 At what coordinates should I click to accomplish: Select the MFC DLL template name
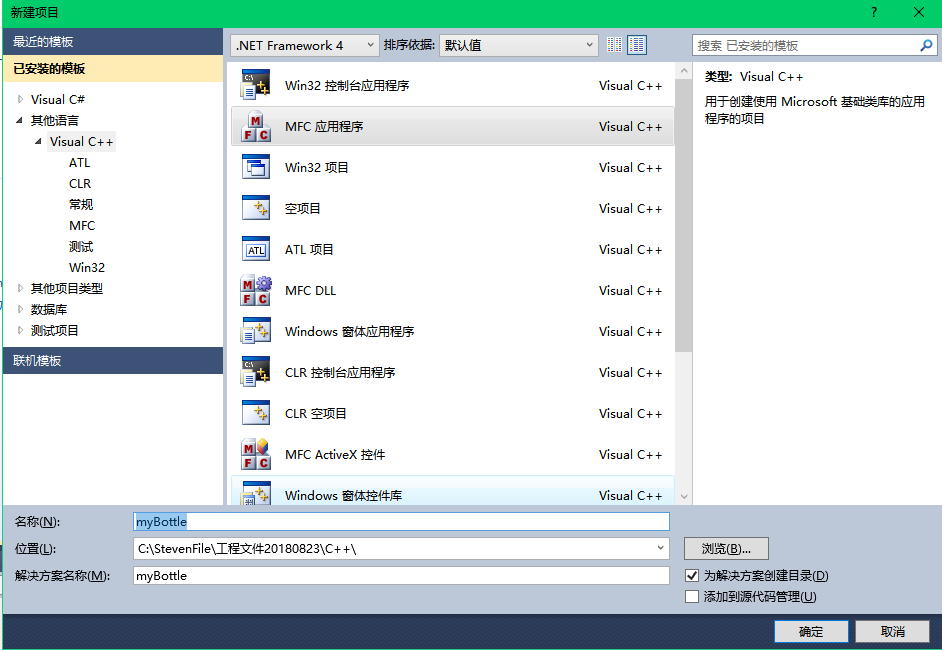pyautogui.click(x=310, y=291)
